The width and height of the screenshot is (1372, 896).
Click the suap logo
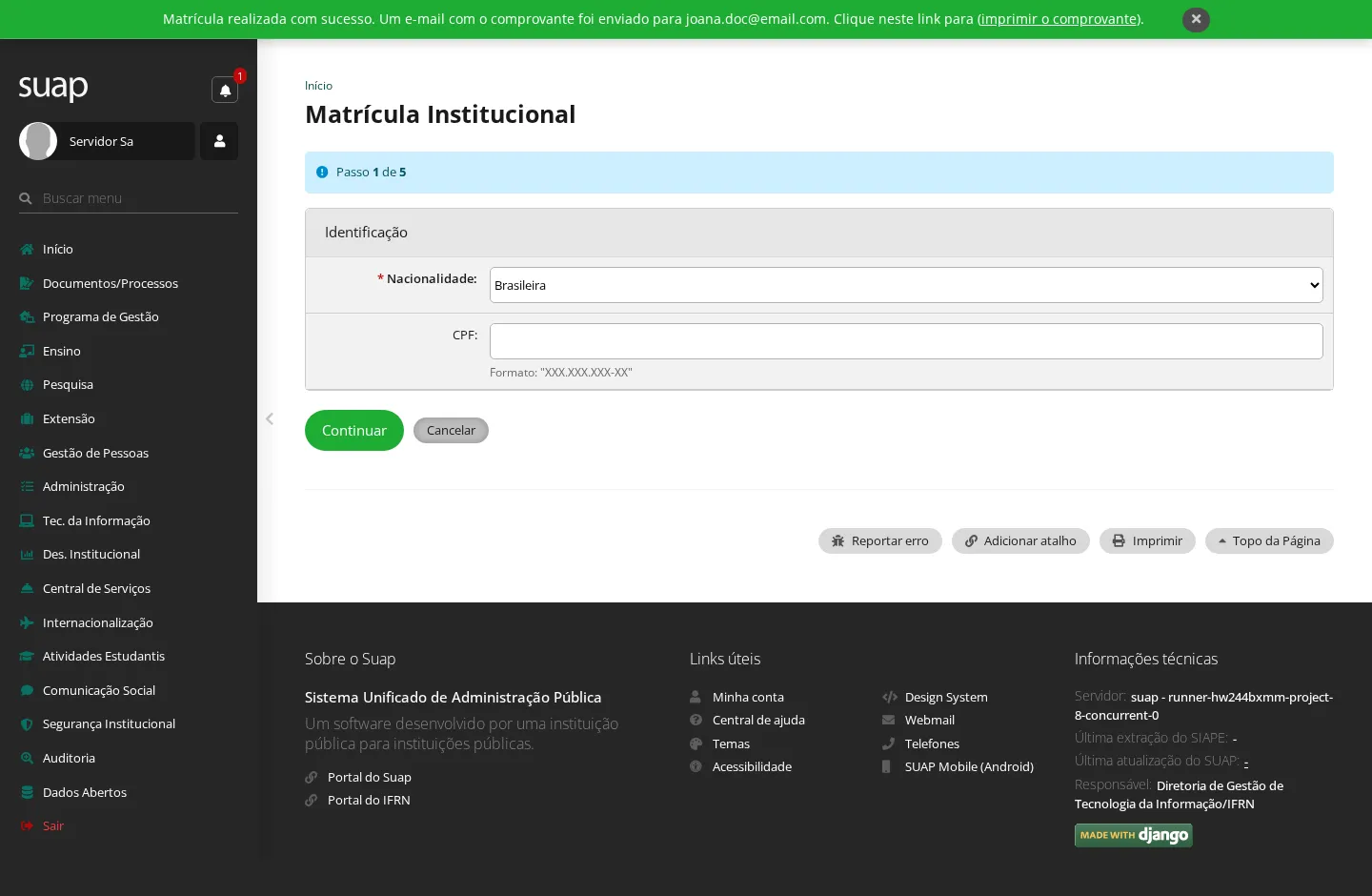pos(53,88)
